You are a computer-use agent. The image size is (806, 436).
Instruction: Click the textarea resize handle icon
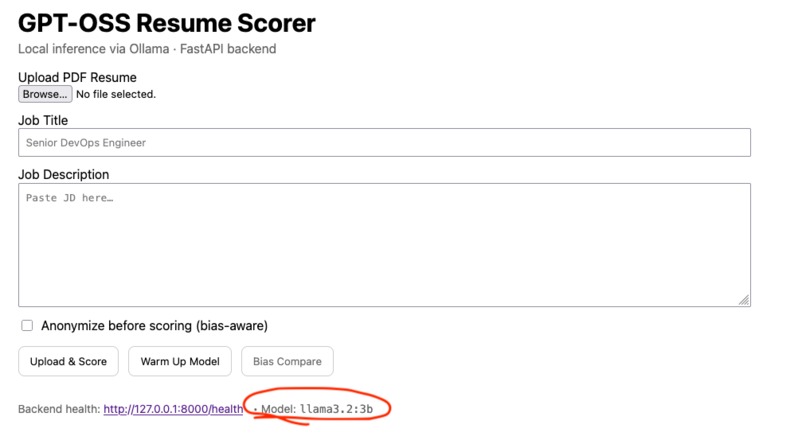coord(744,300)
